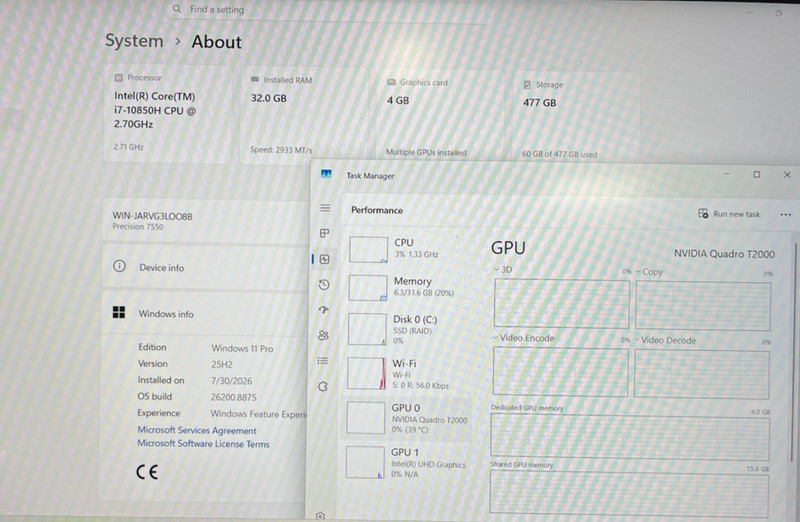
Task: Click System in the Settings breadcrumb
Action: (134, 41)
